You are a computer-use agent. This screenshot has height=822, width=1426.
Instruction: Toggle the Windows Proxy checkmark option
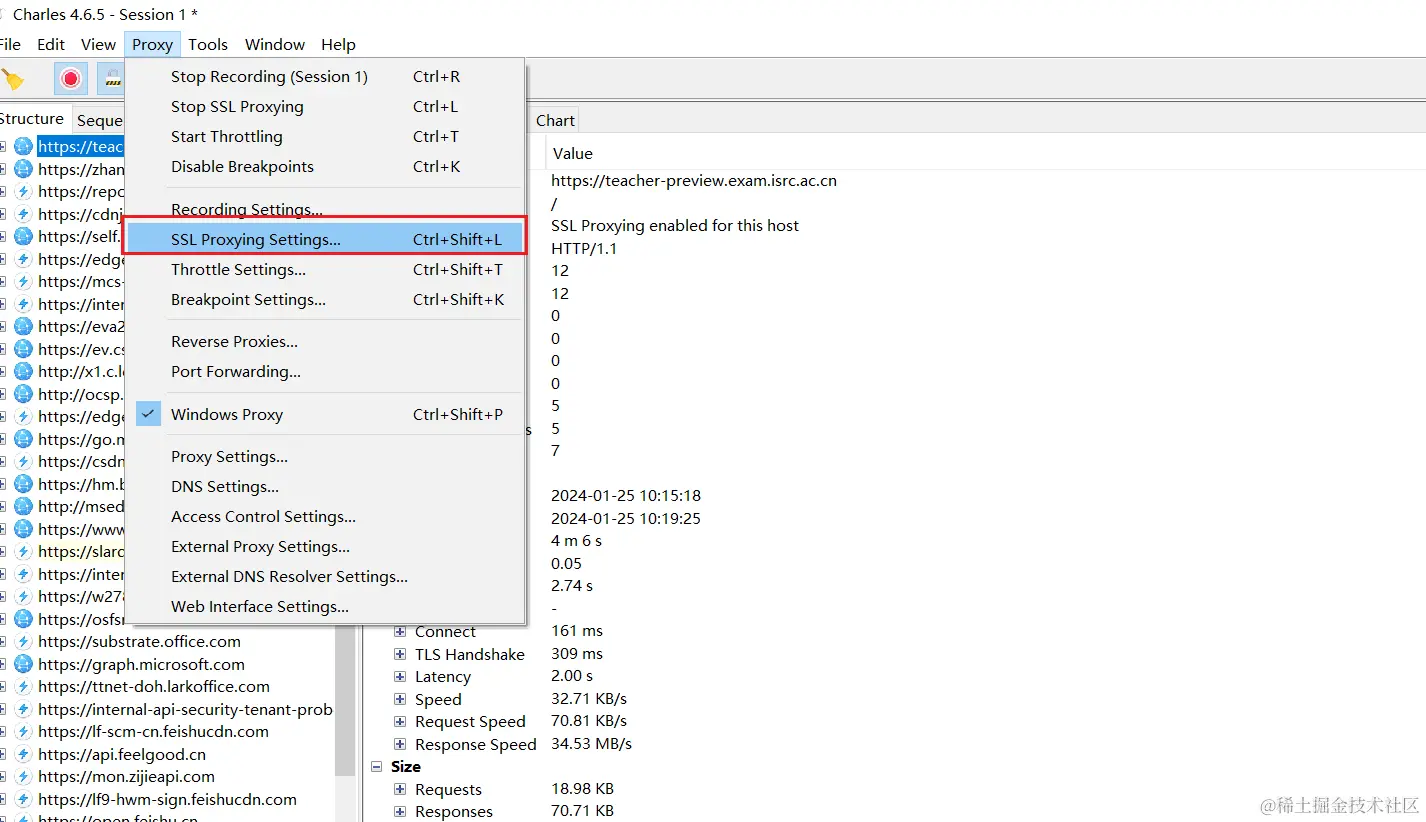[x=226, y=414]
